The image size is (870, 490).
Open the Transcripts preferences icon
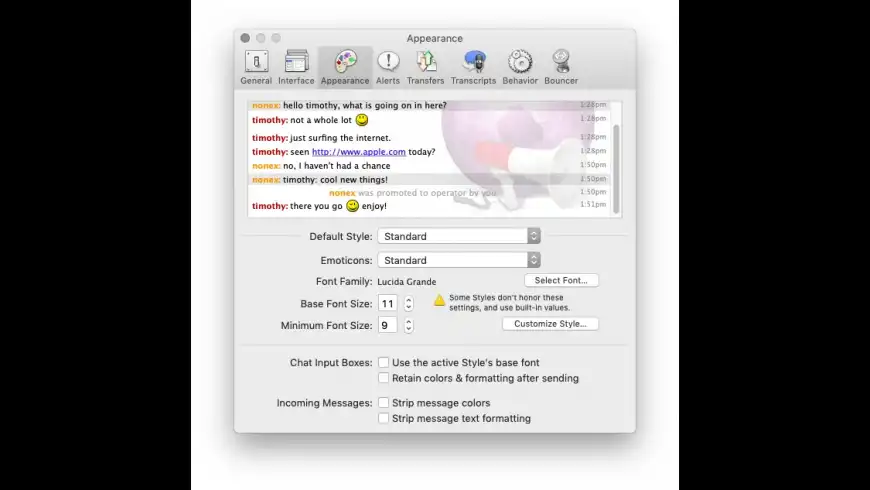coord(473,67)
